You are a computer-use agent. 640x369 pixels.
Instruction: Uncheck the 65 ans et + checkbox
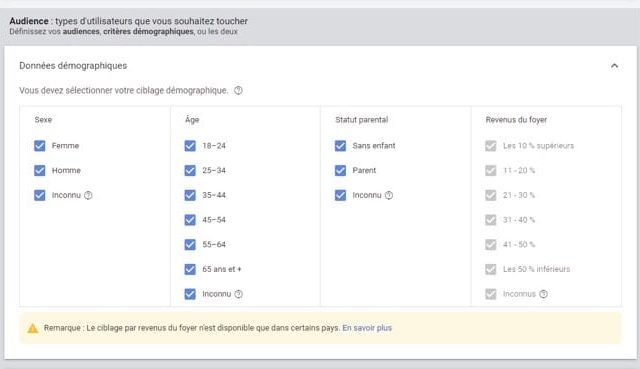click(x=190, y=269)
